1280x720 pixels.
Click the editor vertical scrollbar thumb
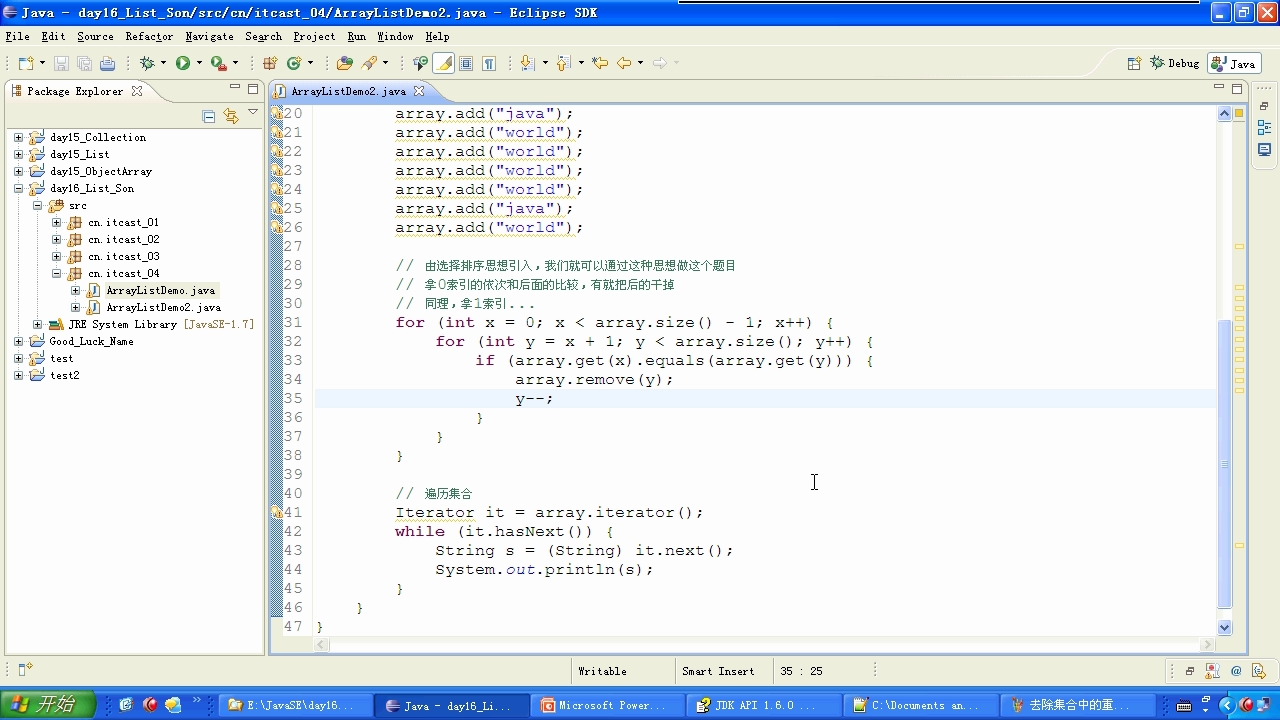pyautogui.click(x=1225, y=463)
